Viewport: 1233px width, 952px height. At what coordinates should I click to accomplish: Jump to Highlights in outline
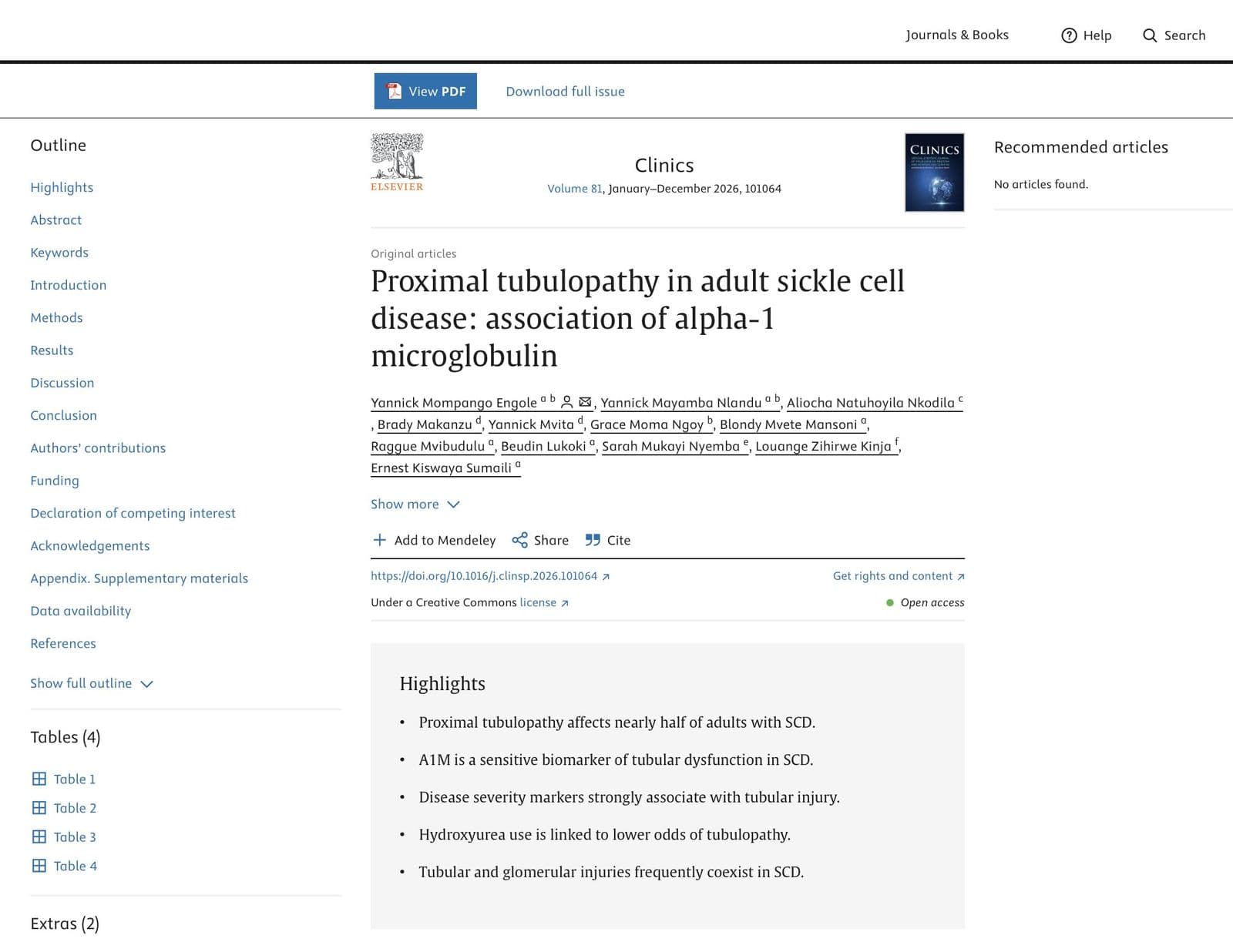click(x=62, y=187)
